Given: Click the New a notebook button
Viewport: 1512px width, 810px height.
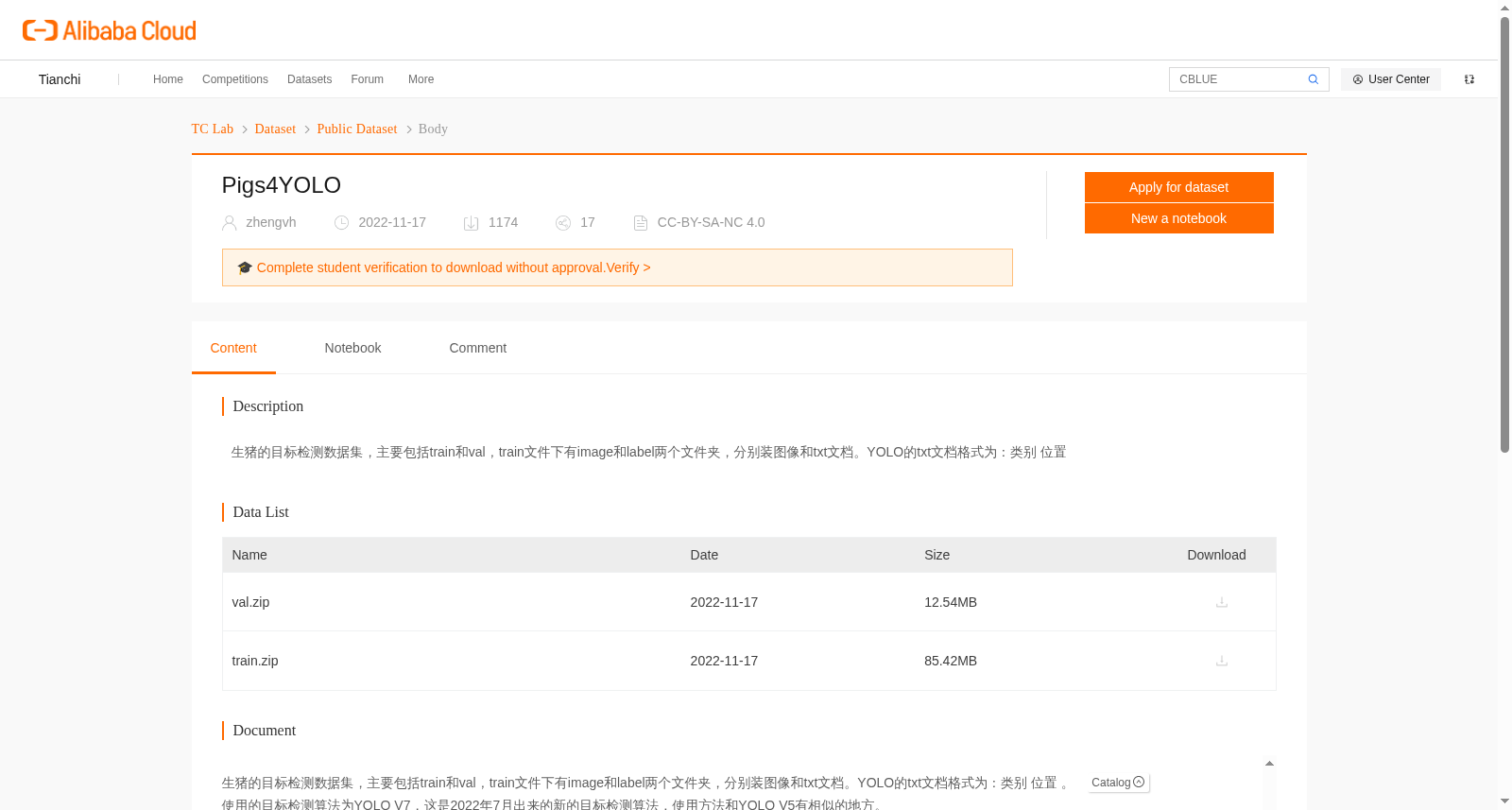Looking at the screenshot, I should coord(1179,218).
